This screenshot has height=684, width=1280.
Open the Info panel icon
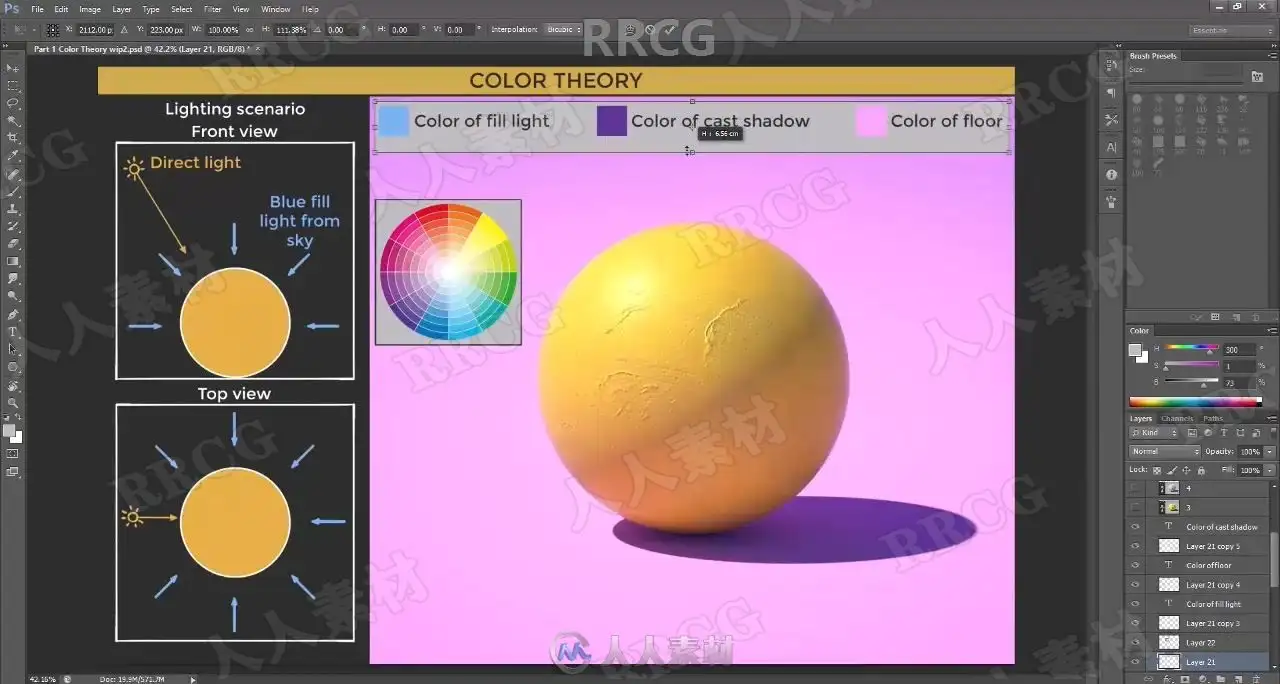(x=1112, y=175)
